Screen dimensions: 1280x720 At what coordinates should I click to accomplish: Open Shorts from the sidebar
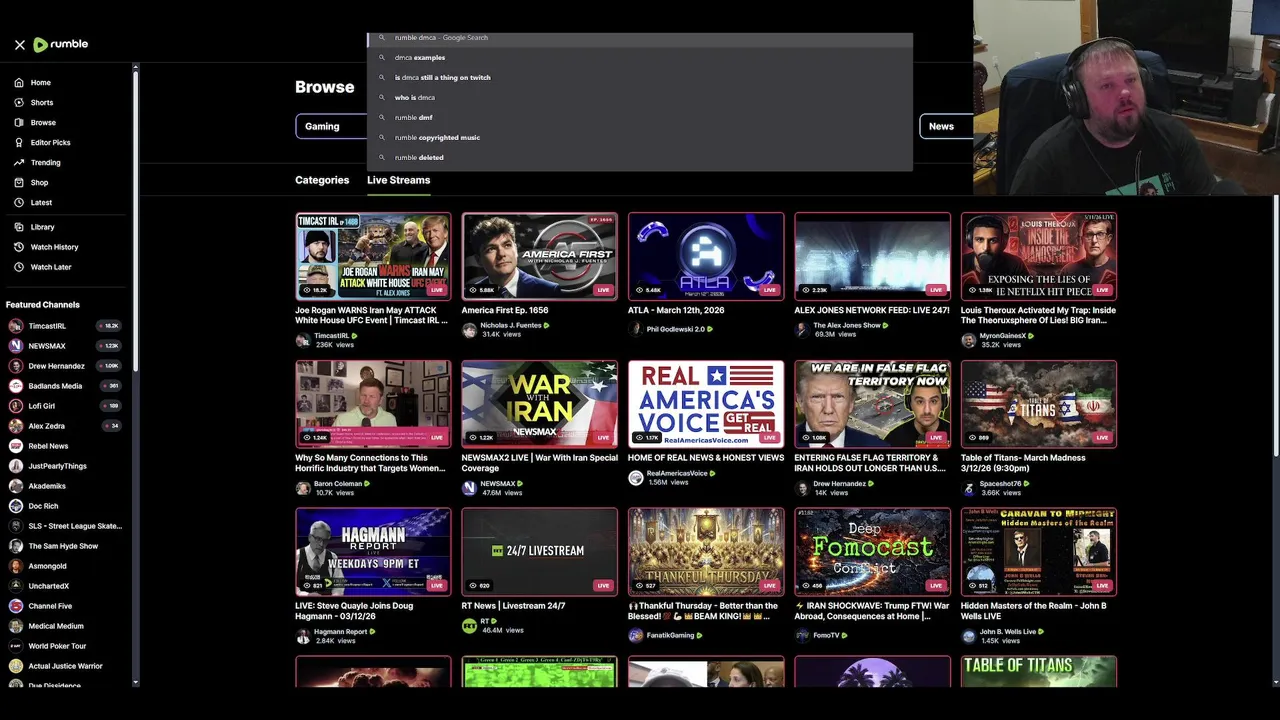click(41, 103)
